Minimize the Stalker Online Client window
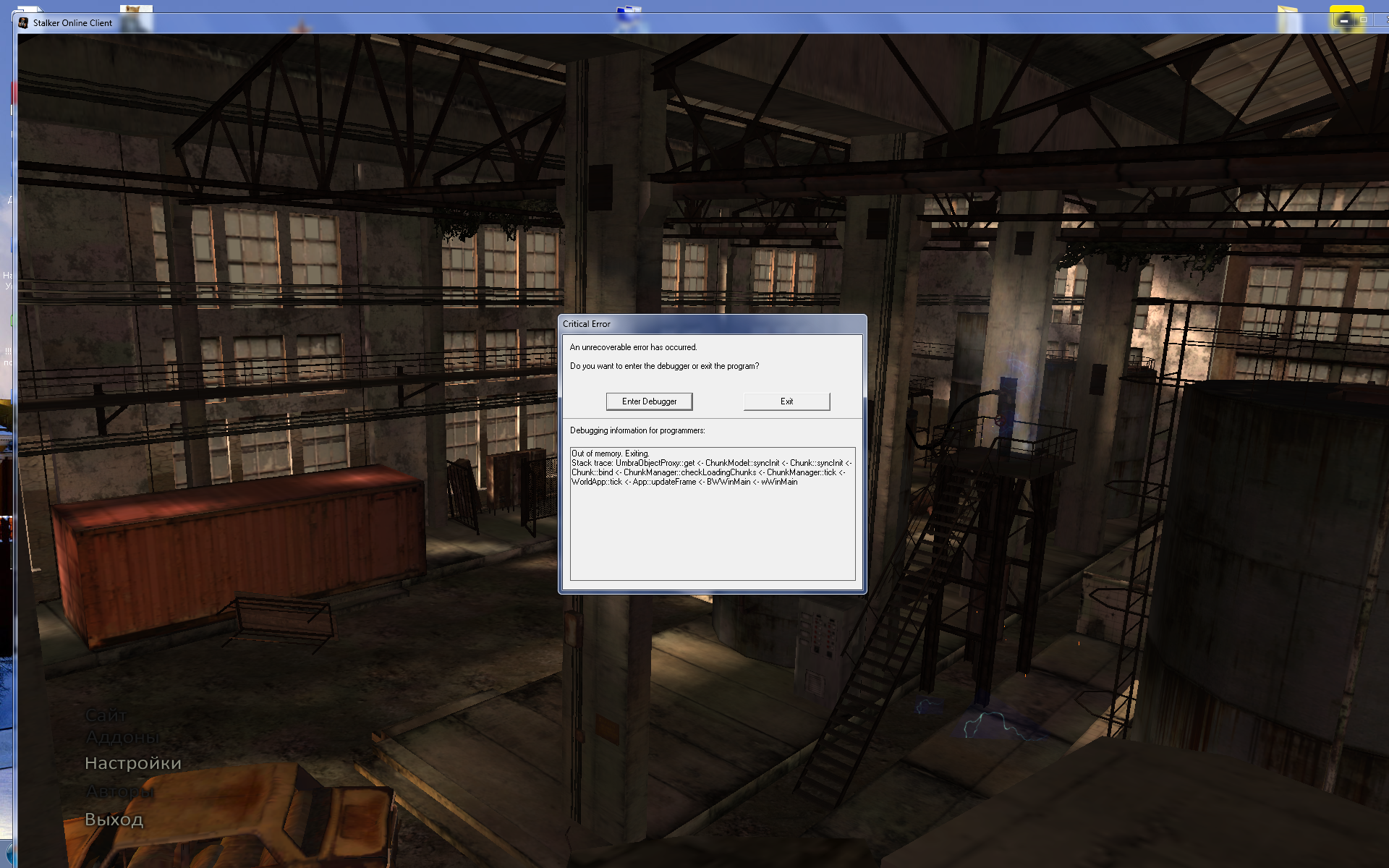 coord(1343,20)
